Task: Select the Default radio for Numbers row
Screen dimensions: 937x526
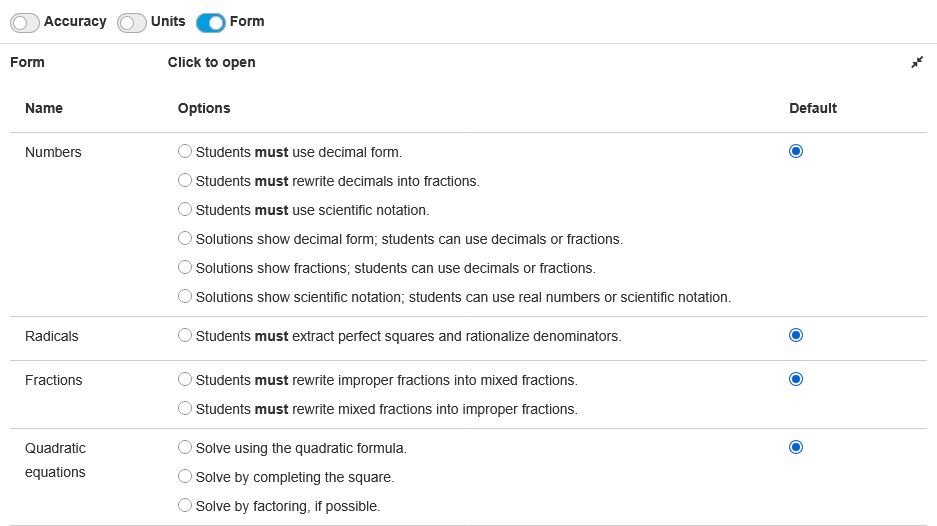Action: (x=796, y=151)
